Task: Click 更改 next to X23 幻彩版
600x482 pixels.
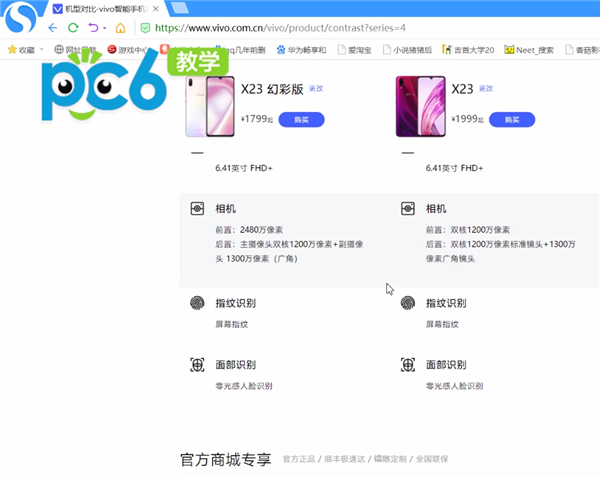Action: [316, 88]
